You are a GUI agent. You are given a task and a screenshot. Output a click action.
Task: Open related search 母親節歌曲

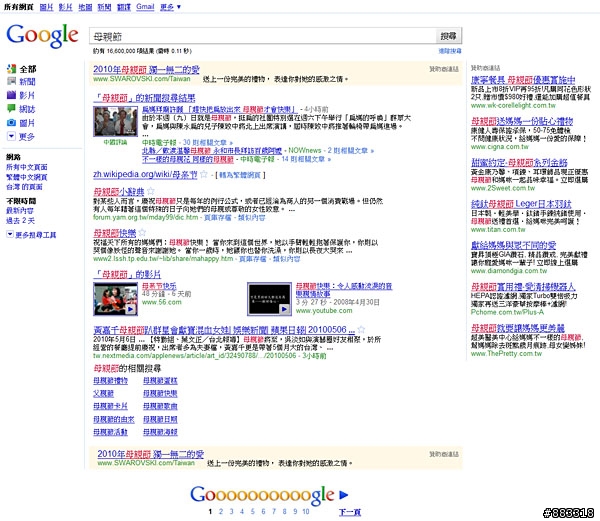coord(160,406)
